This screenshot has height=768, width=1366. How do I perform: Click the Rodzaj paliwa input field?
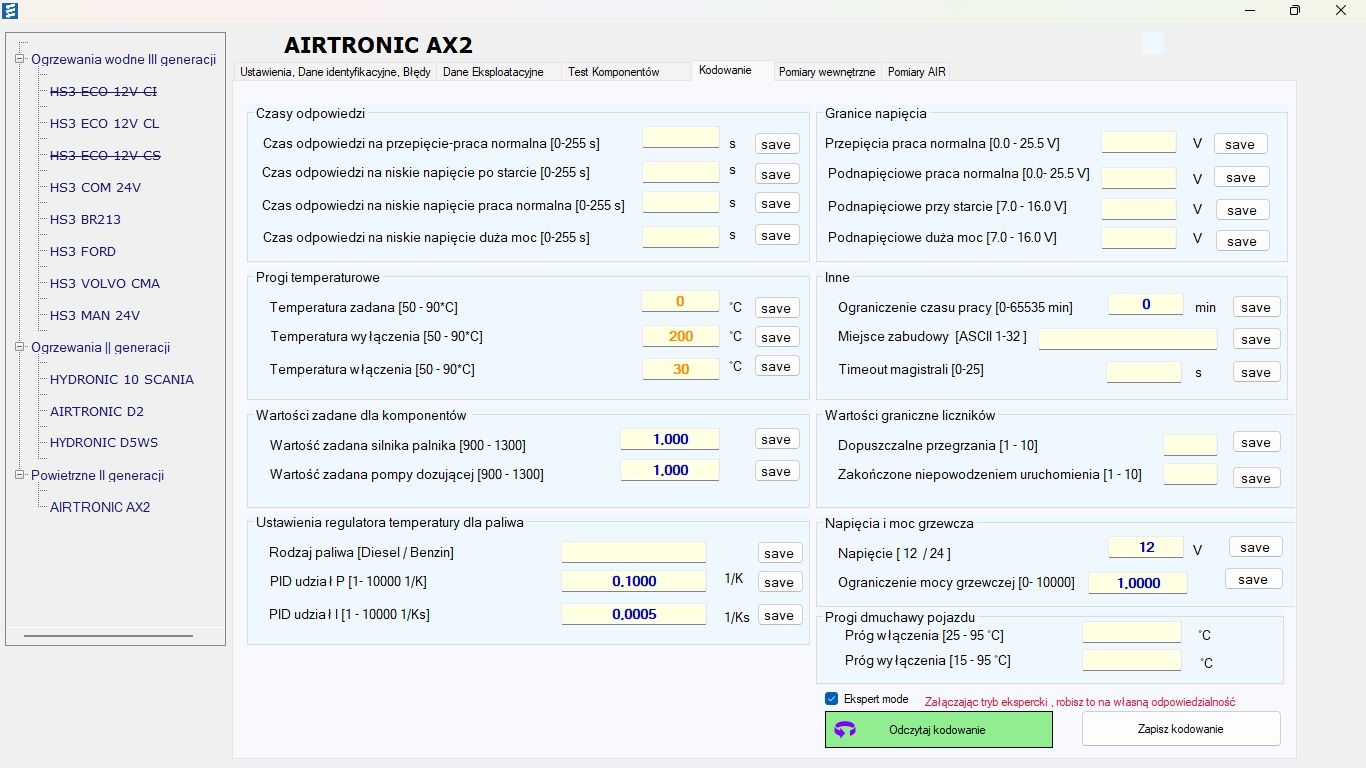click(634, 552)
